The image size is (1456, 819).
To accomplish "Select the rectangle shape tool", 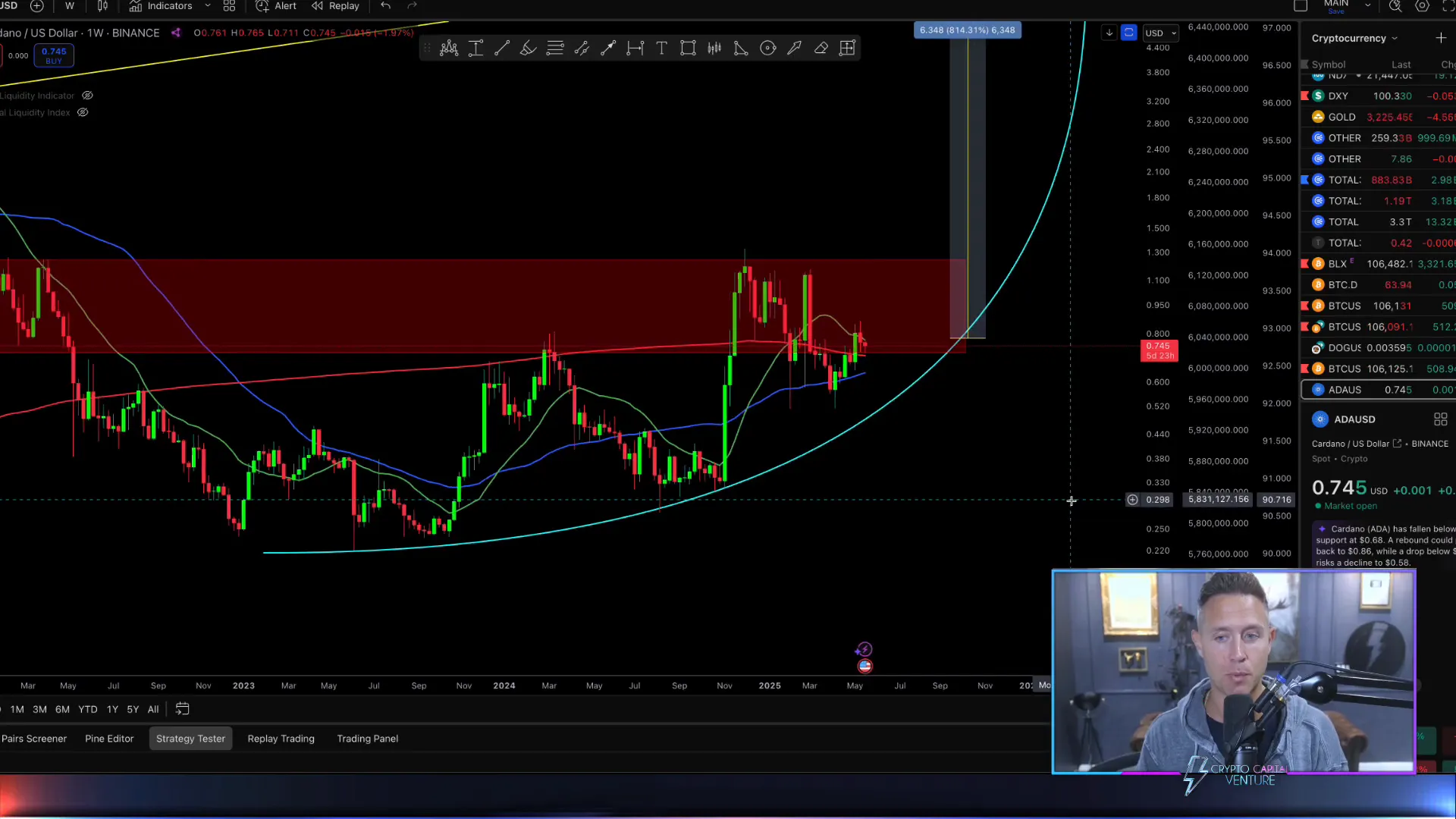I will point(688,49).
